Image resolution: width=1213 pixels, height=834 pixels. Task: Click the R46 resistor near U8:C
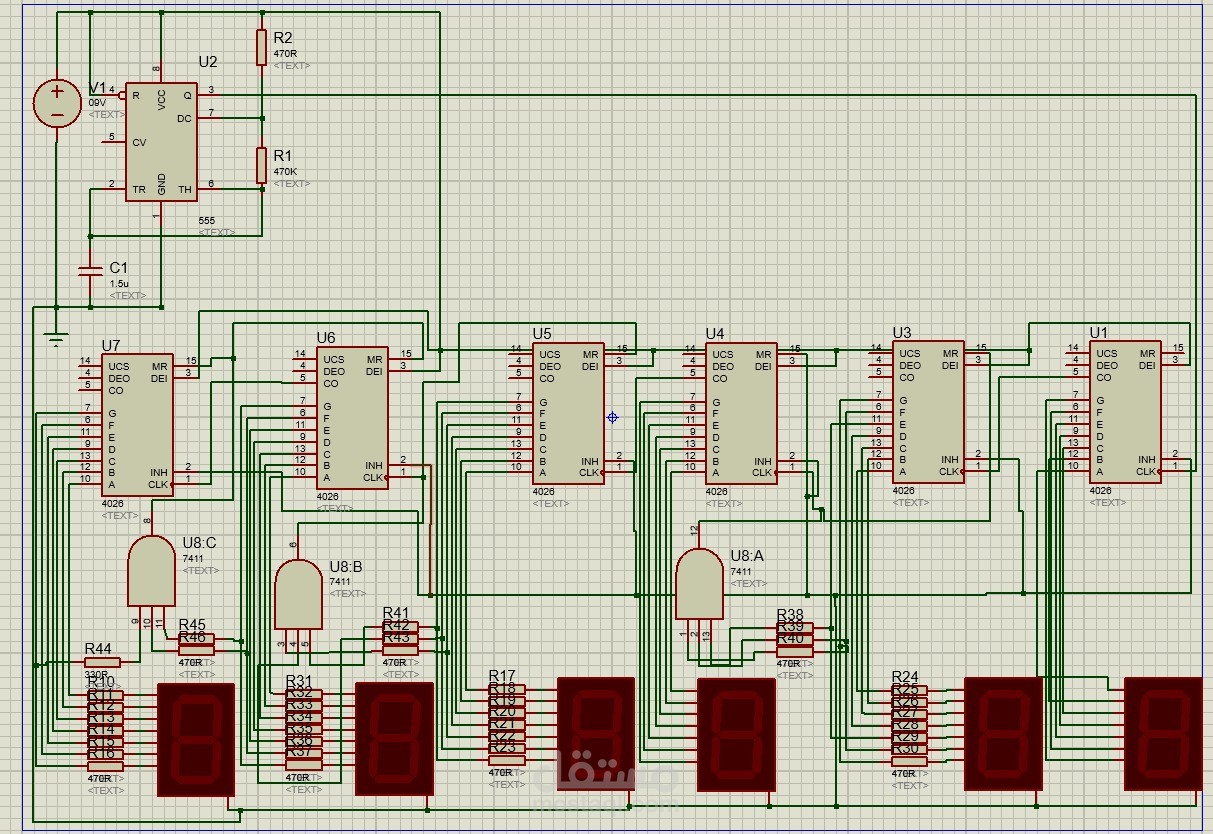point(196,650)
